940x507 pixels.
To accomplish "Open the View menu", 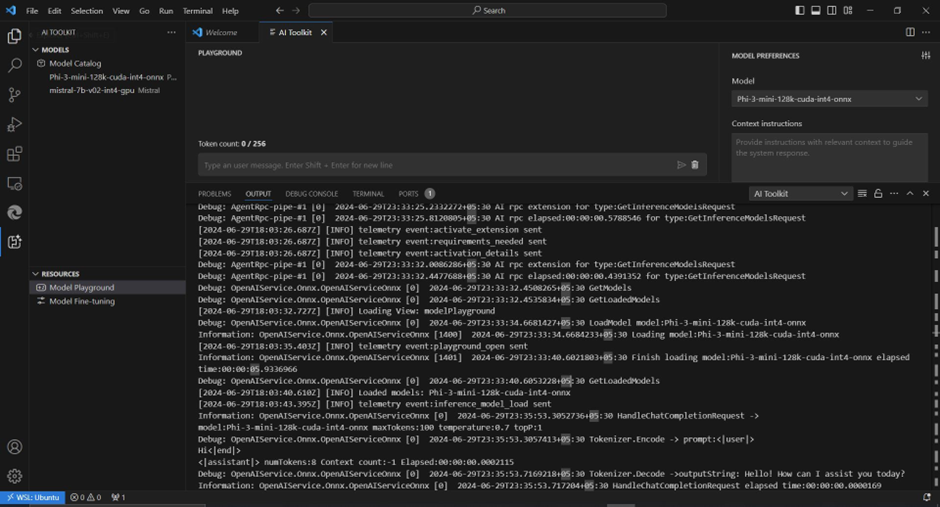I will (120, 11).
